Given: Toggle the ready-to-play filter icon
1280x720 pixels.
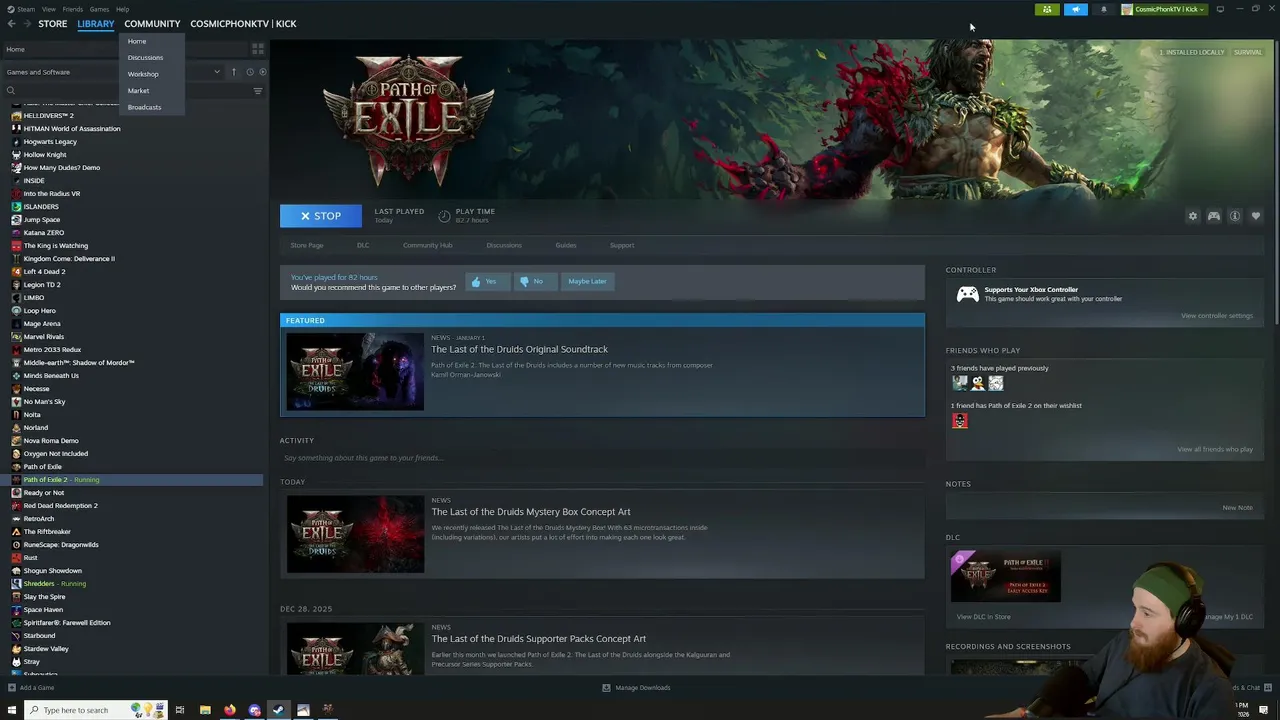Looking at the screenshot, I should click(262, 72).
